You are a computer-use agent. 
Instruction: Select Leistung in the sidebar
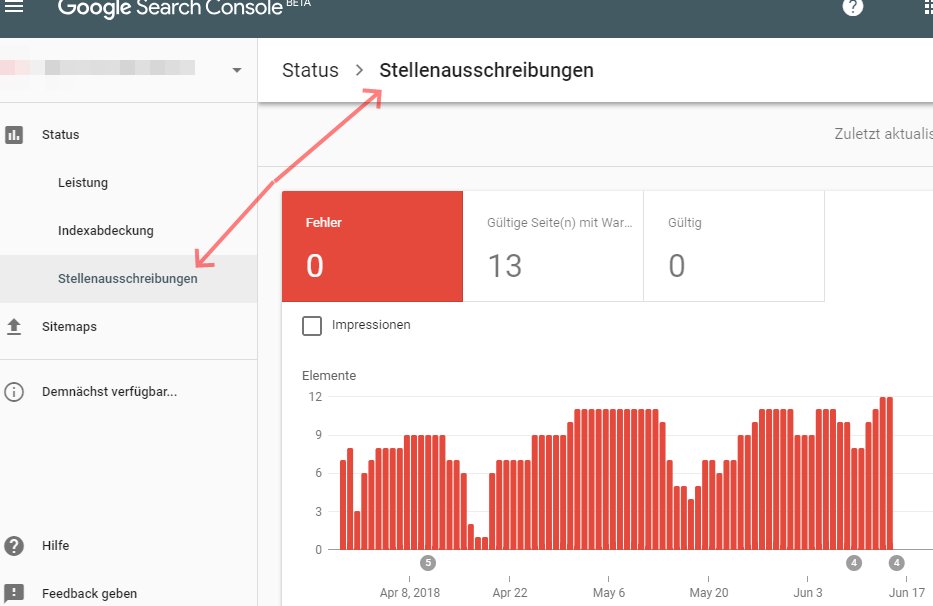click(x=83, y=182)
